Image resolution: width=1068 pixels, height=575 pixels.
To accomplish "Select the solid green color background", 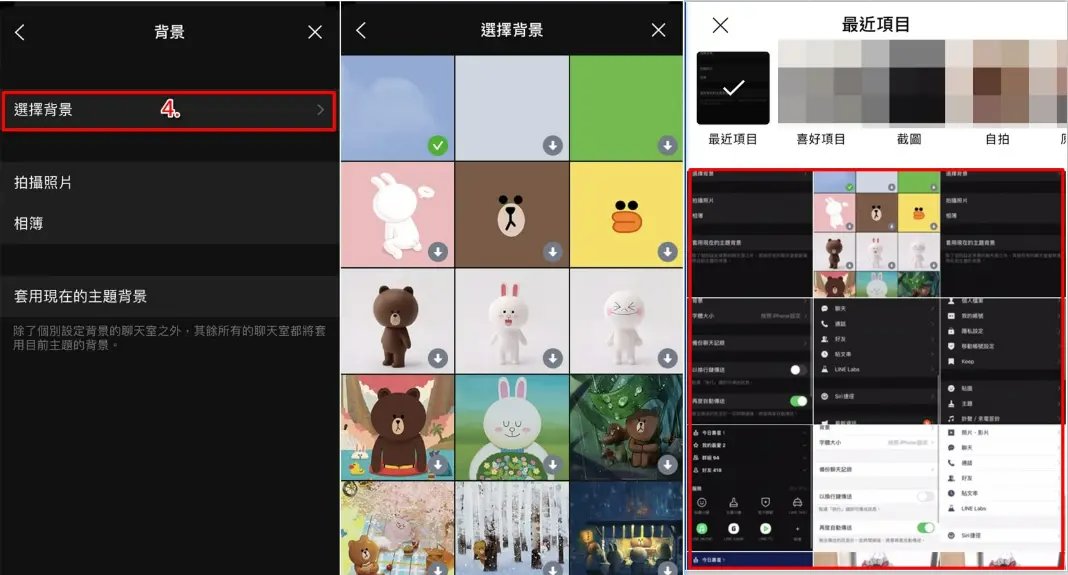I will point(626,108).
